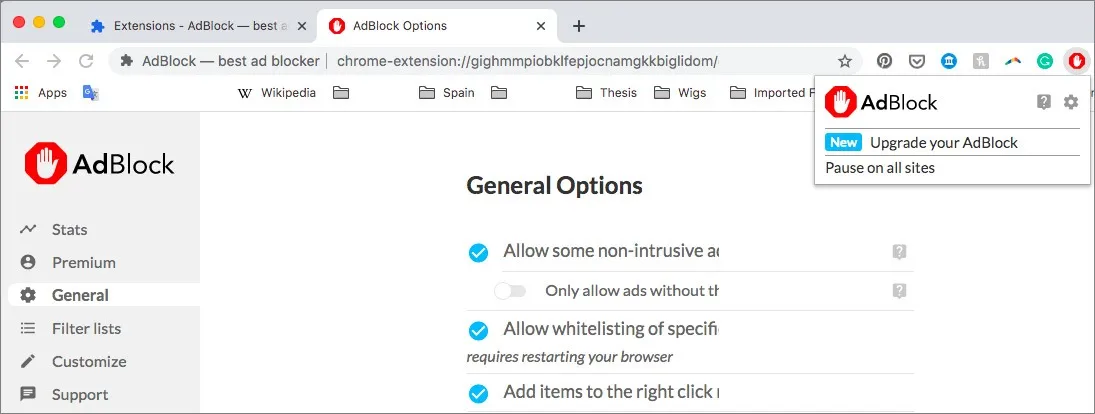
Task: Click the Grammarly extension icon
Action: (1044, 61)
